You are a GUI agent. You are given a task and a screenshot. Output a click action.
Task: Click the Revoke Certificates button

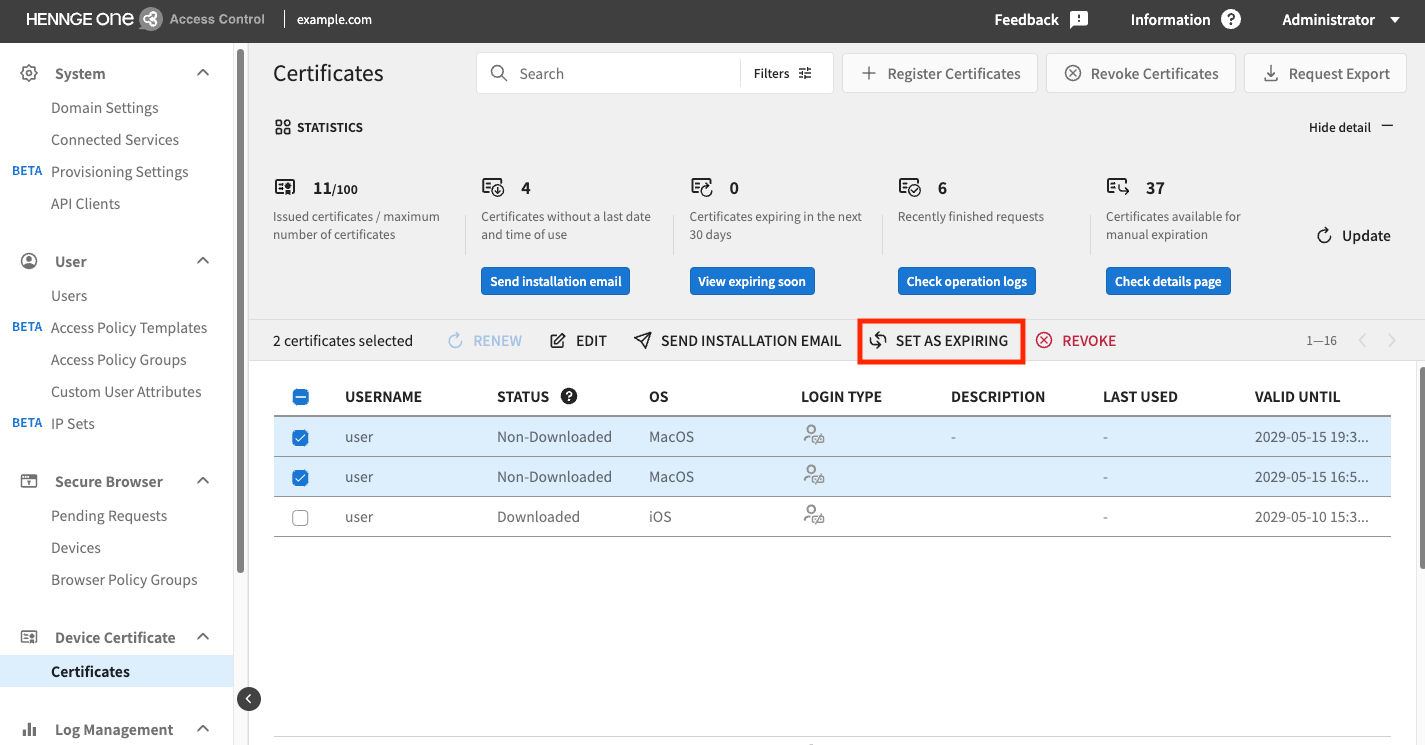click(1141, 73)
